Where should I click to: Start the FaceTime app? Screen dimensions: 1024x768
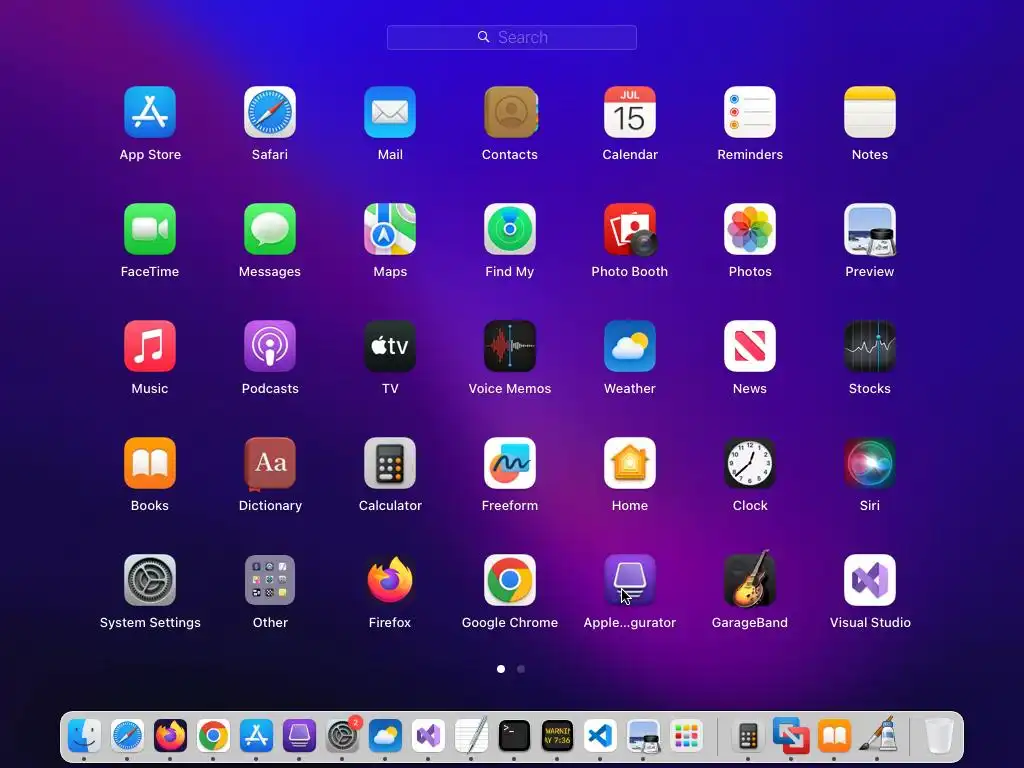coord(150,229)
